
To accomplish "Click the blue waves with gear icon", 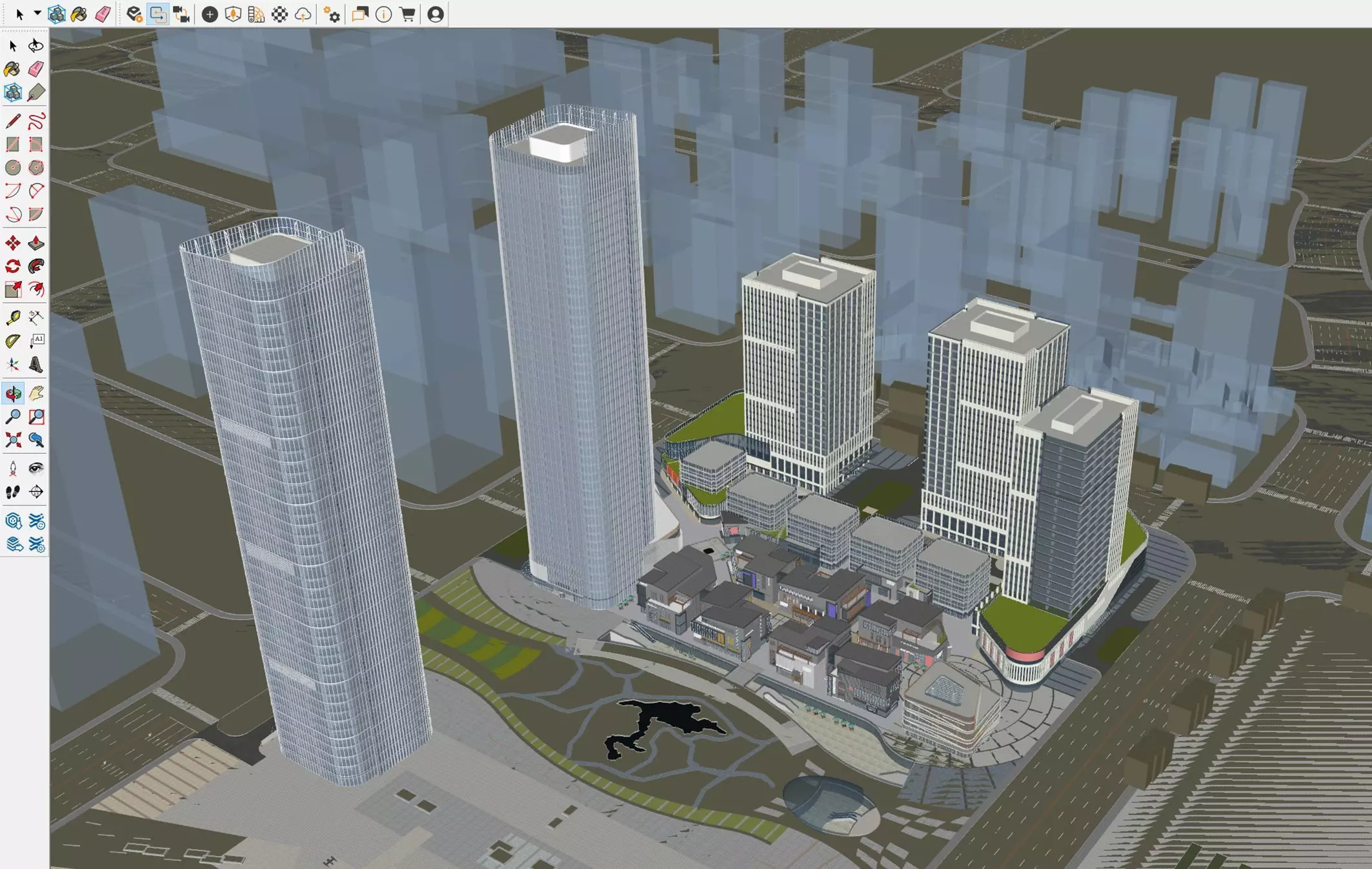I will (36, 545).
